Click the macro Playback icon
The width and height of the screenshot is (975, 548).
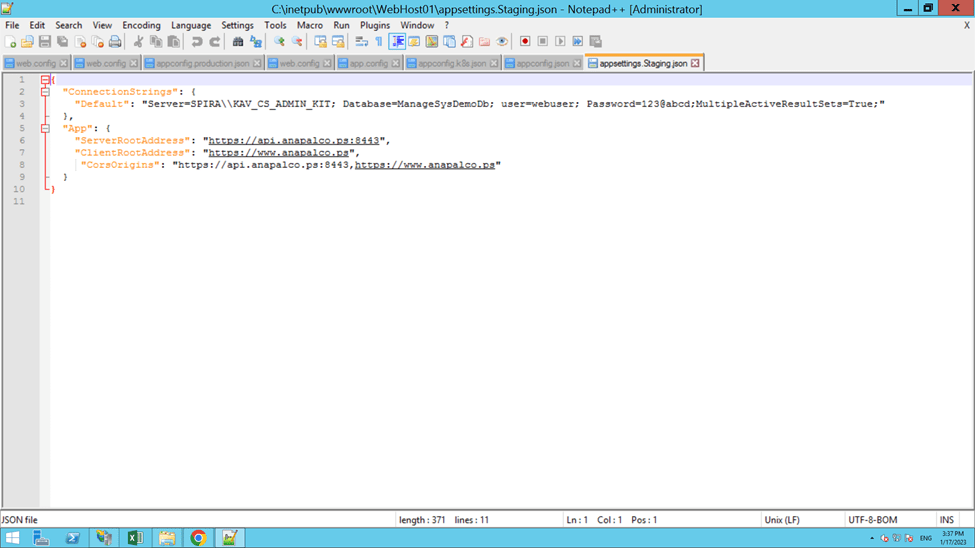point(560,42)
